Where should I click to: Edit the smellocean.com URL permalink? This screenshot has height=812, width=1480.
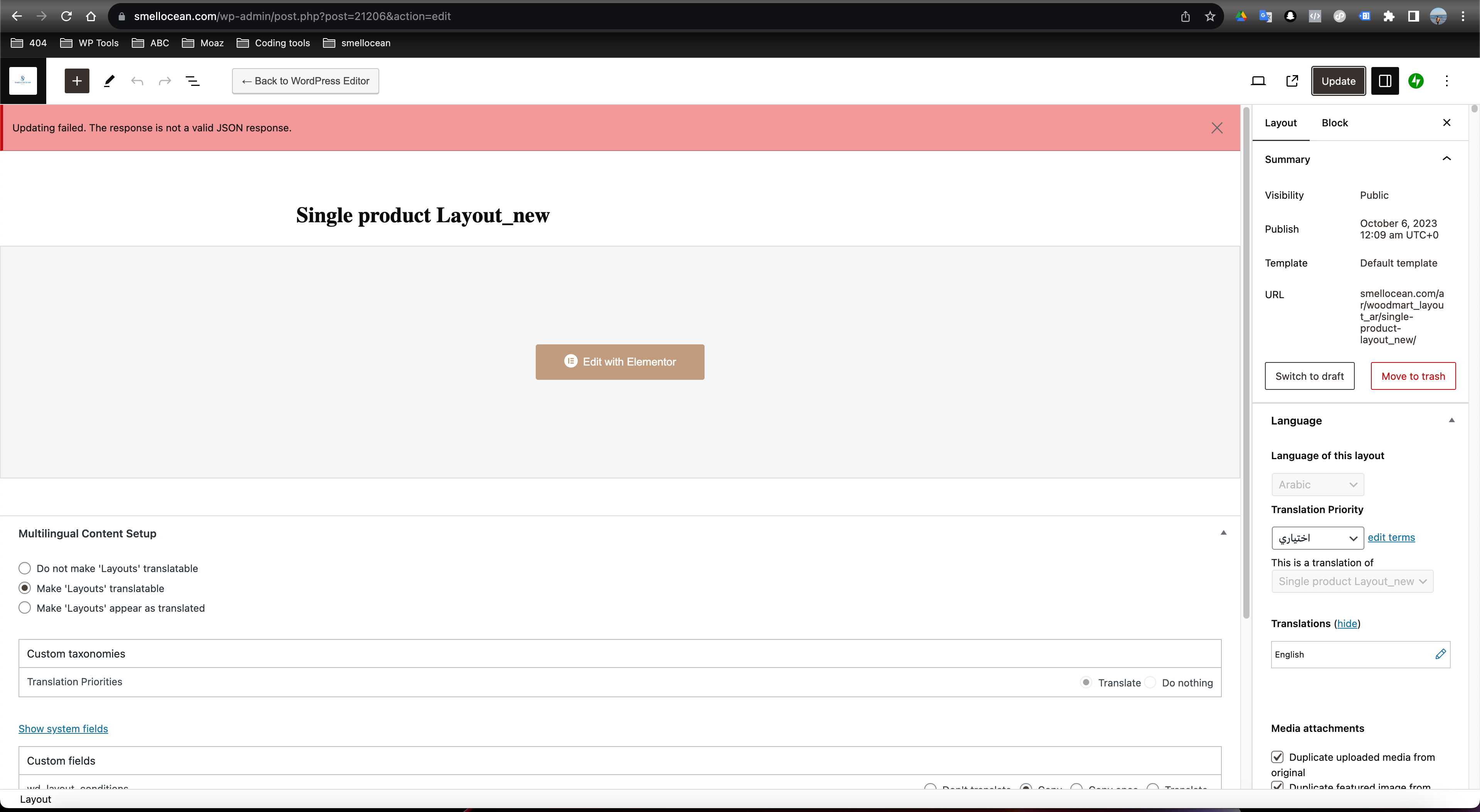tap(1401, 316)
